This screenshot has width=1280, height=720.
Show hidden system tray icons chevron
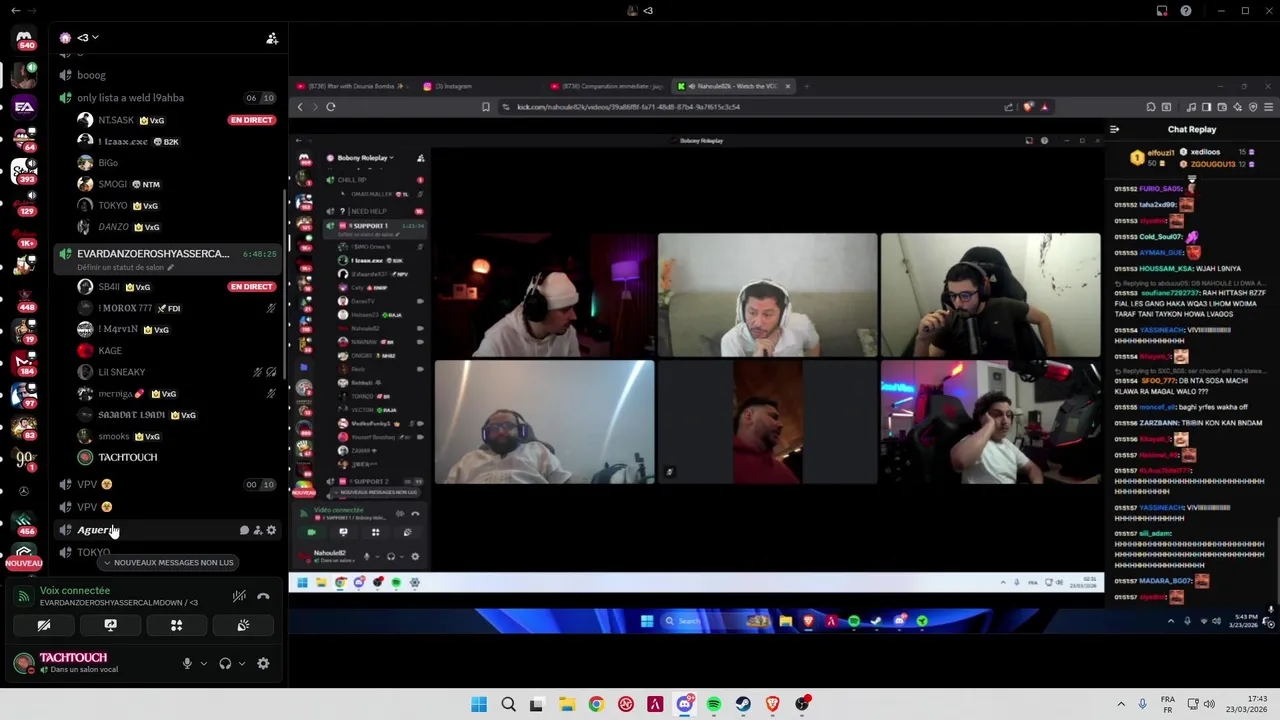point(1121,704)
